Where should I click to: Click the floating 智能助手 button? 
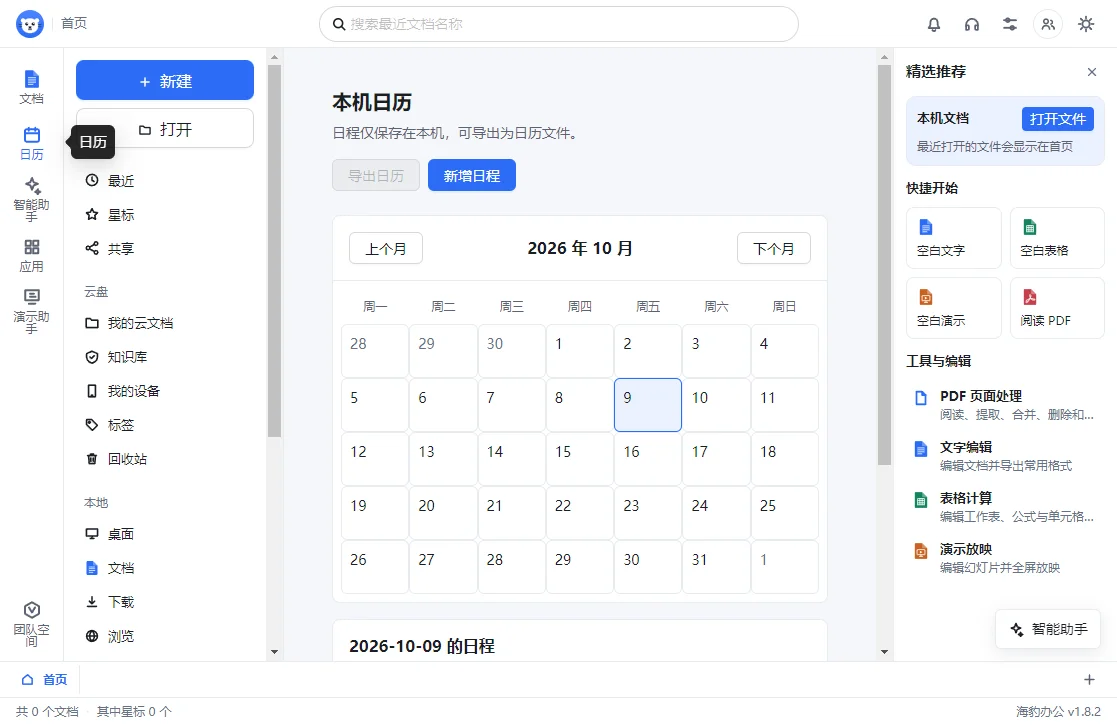[1048, 629]
